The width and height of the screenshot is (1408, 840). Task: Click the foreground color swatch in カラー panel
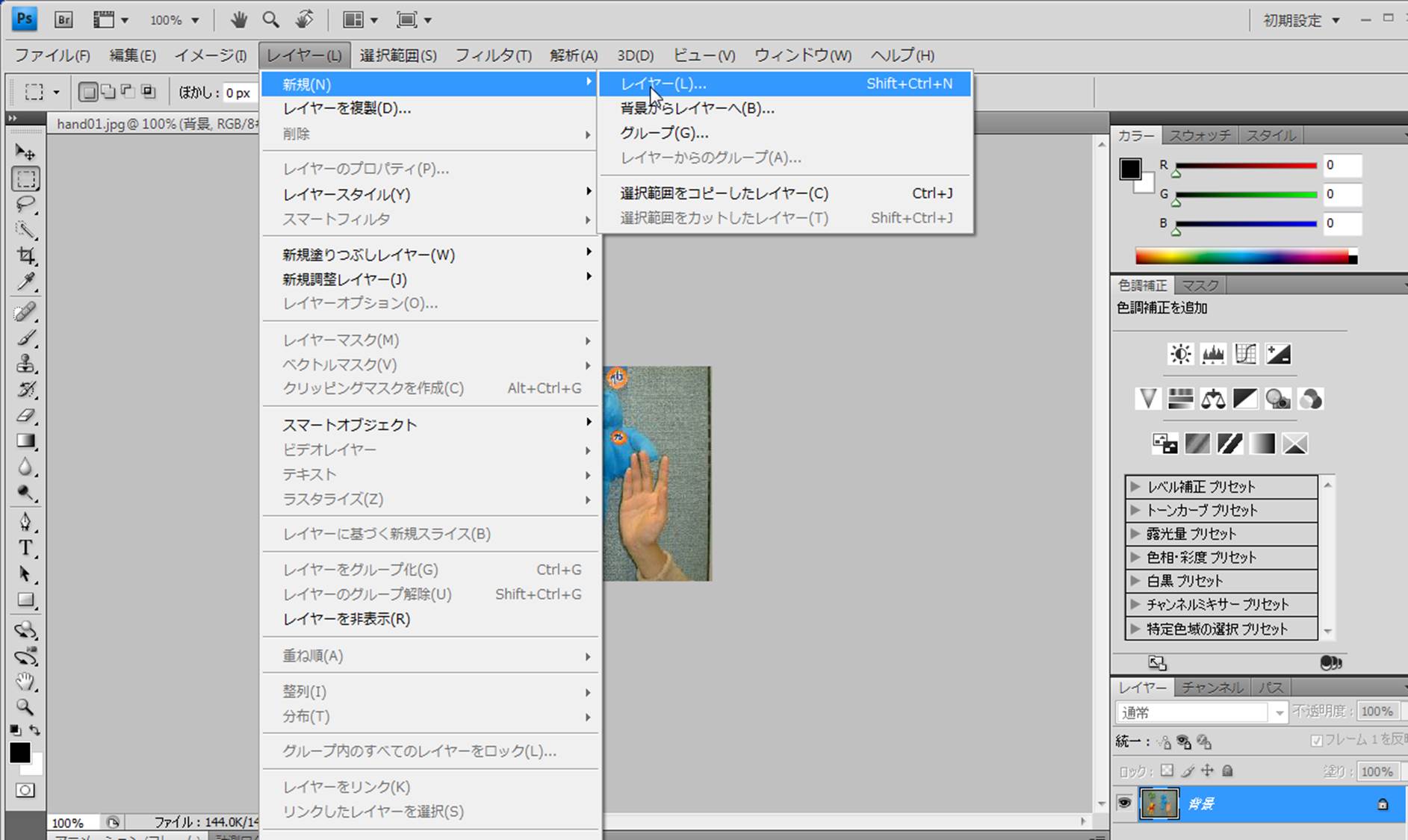coord(1129,169)
